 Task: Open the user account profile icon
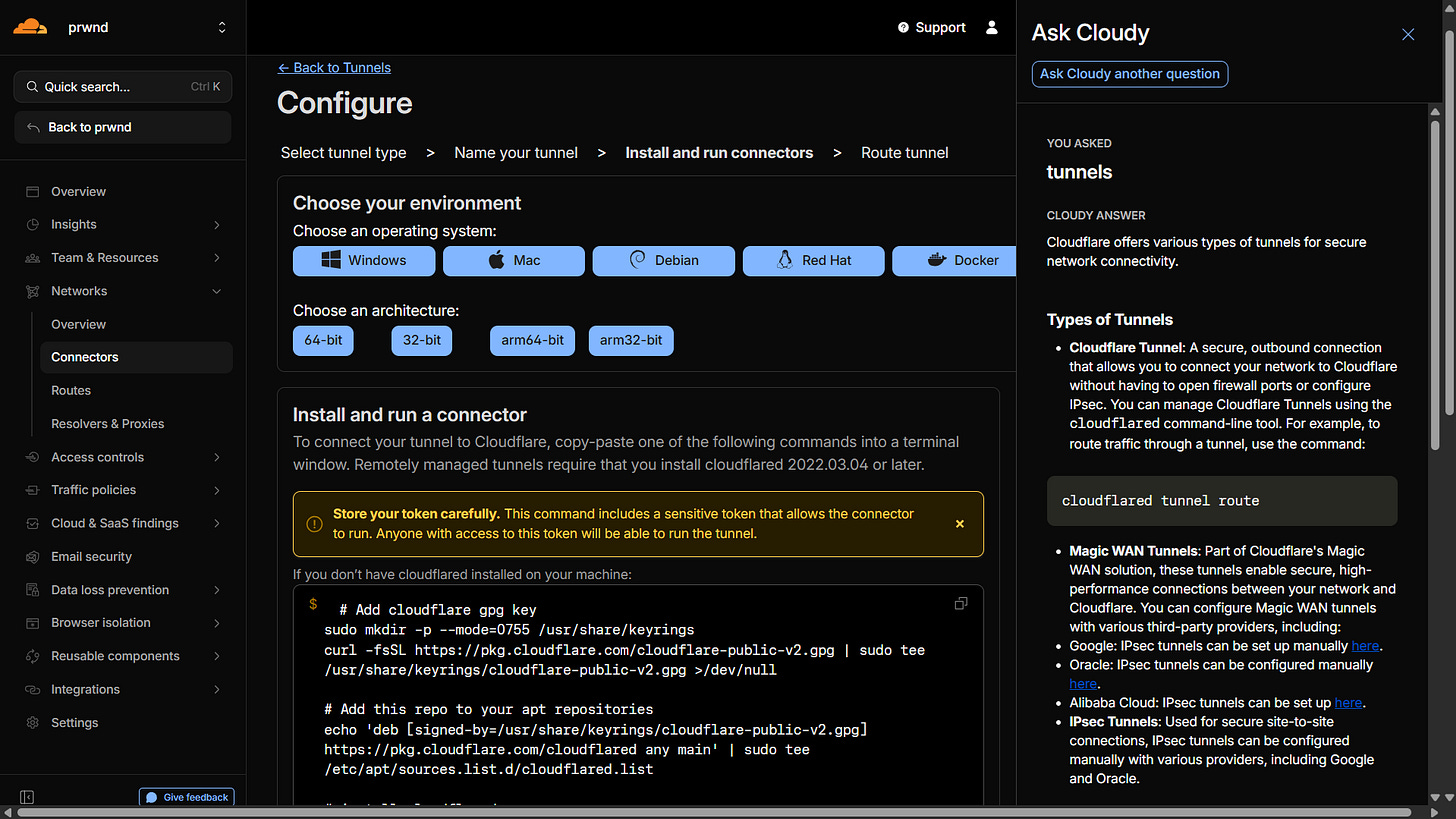point(991,27)
